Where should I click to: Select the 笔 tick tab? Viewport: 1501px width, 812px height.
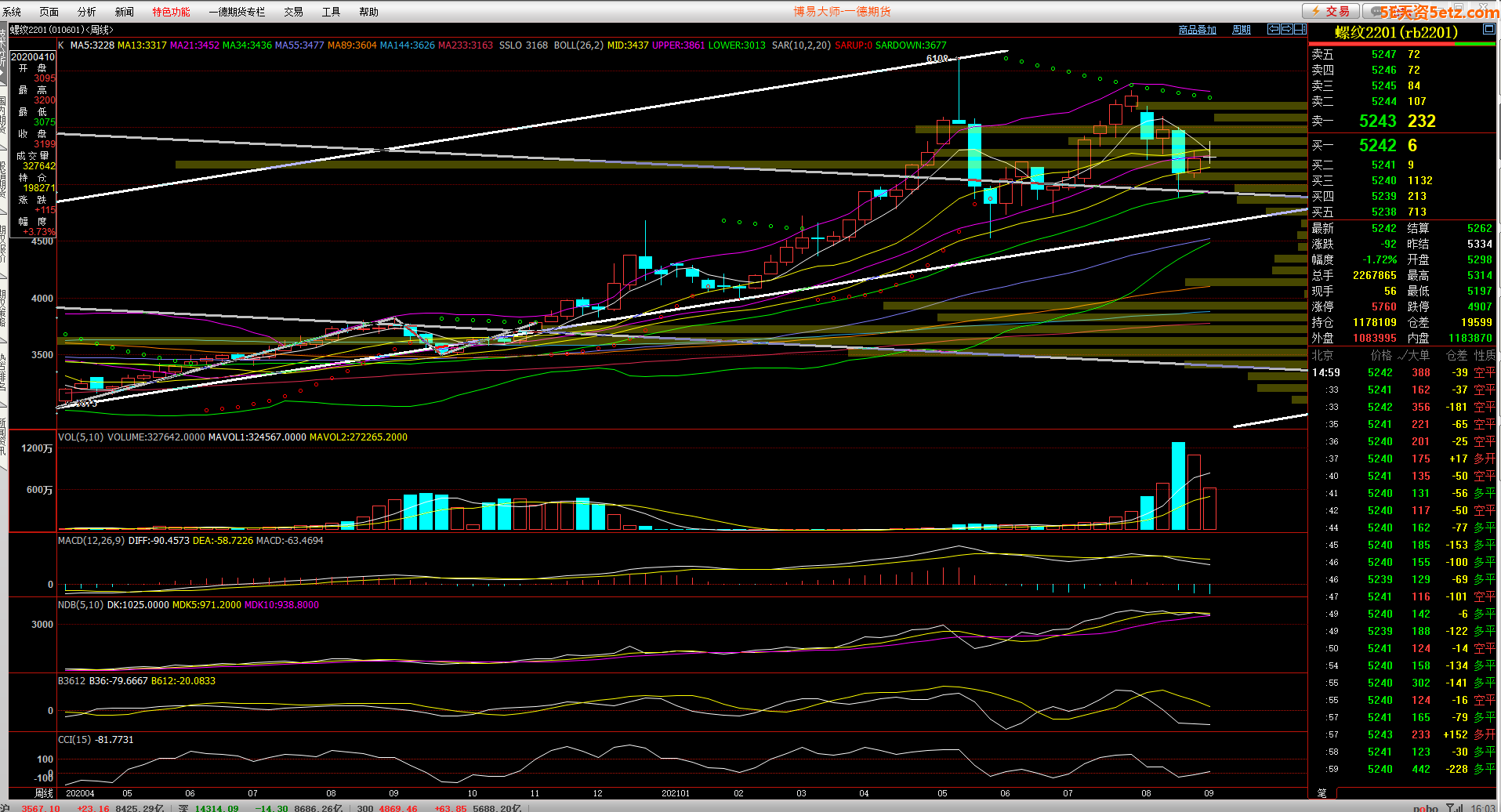[1322, 793]
